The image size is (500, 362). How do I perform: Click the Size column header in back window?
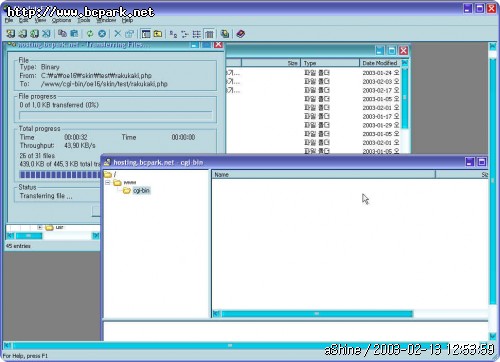tap(271, 63)
